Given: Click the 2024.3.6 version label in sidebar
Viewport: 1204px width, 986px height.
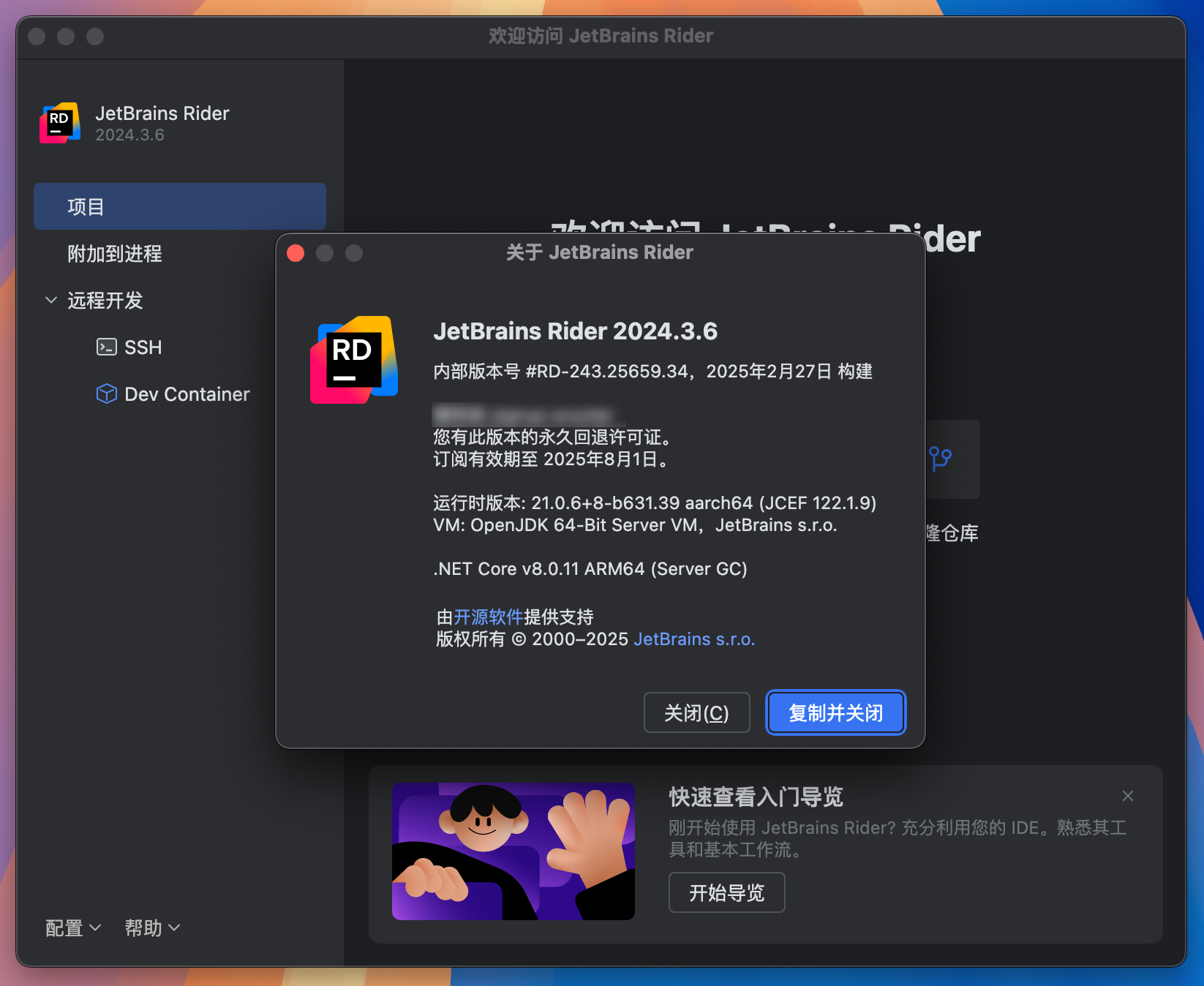Looking at the screenshot, I should (129, 135).
